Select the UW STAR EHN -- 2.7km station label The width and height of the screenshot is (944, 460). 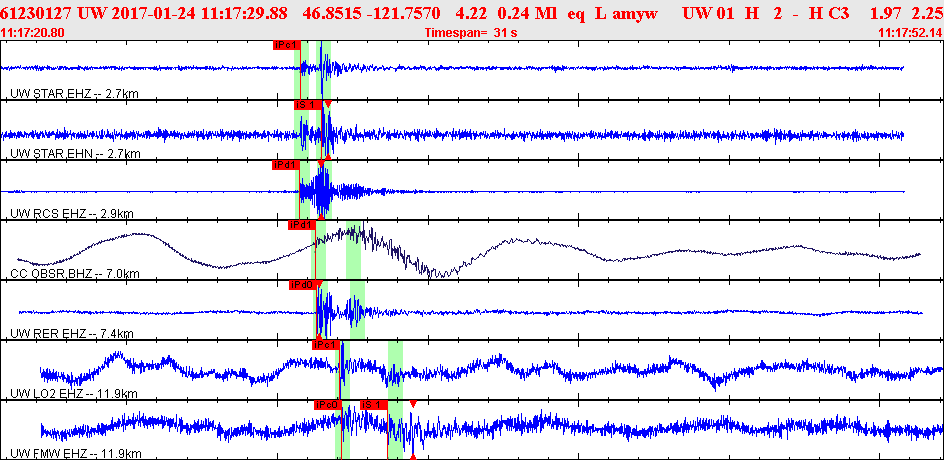76,154
